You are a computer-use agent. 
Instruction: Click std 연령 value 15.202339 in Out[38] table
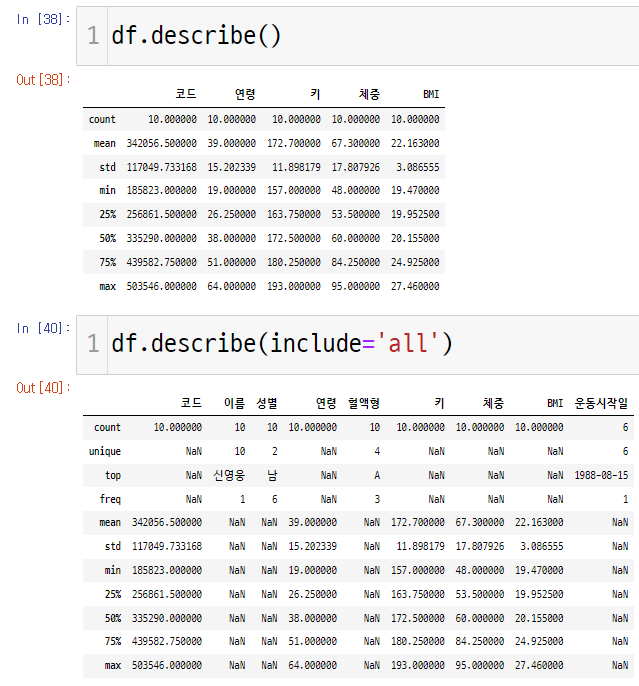[231, 167]
